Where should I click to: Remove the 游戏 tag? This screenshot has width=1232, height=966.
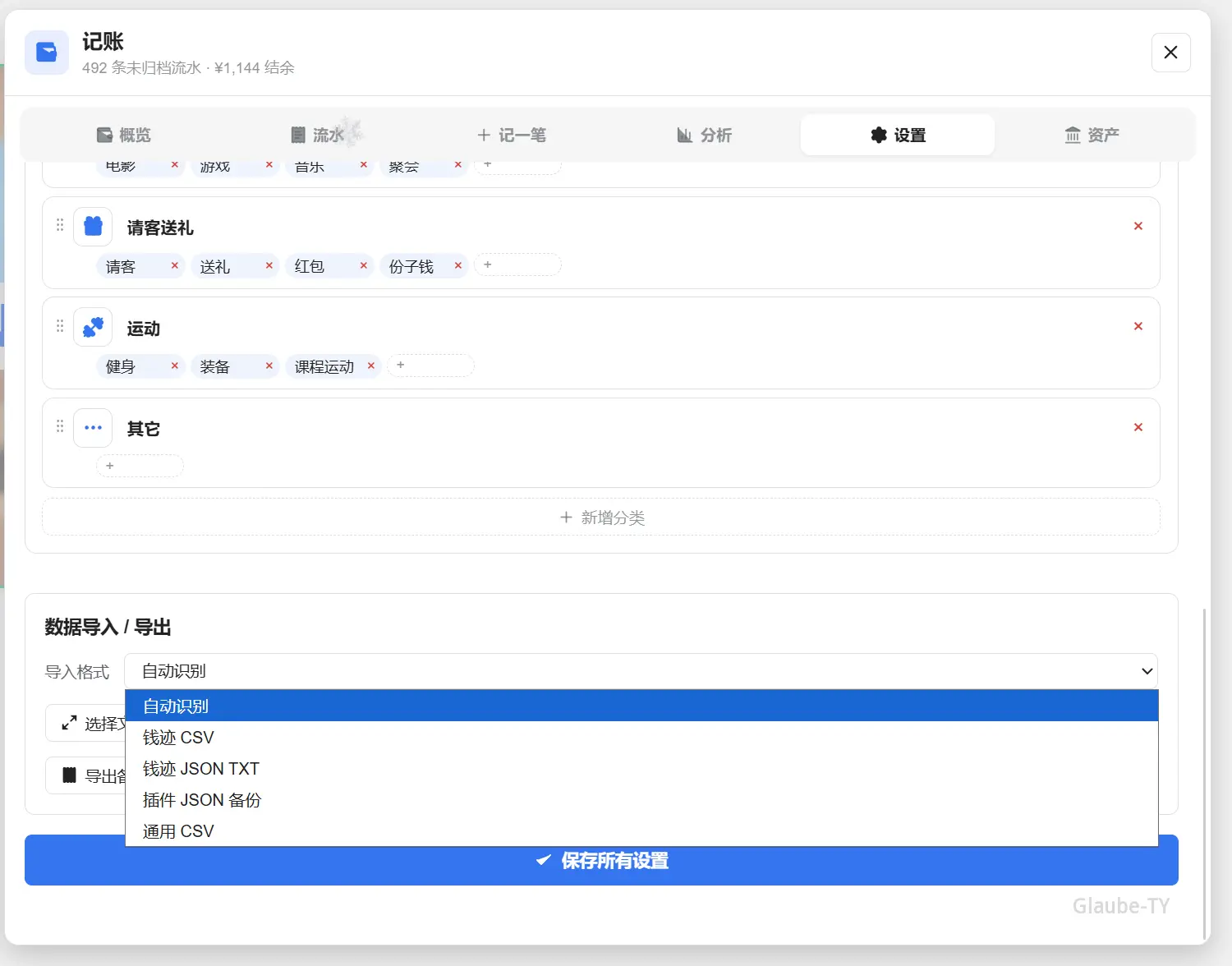click(269, 165)
